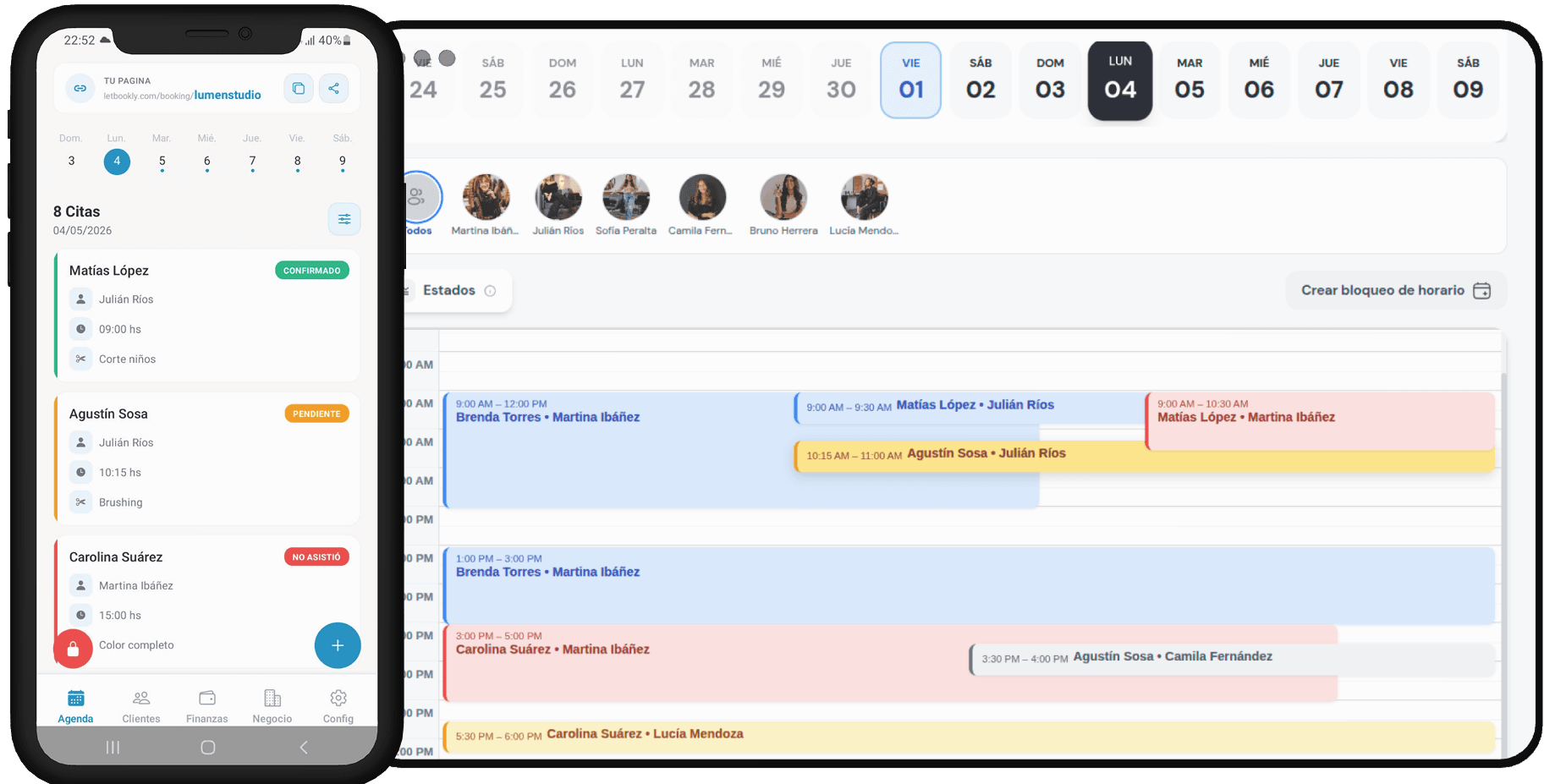The width and height of the screenshot is (1544, 784).
Task: Select MIÉ 06 in desktop date strip
Action: click(1259, 79)
